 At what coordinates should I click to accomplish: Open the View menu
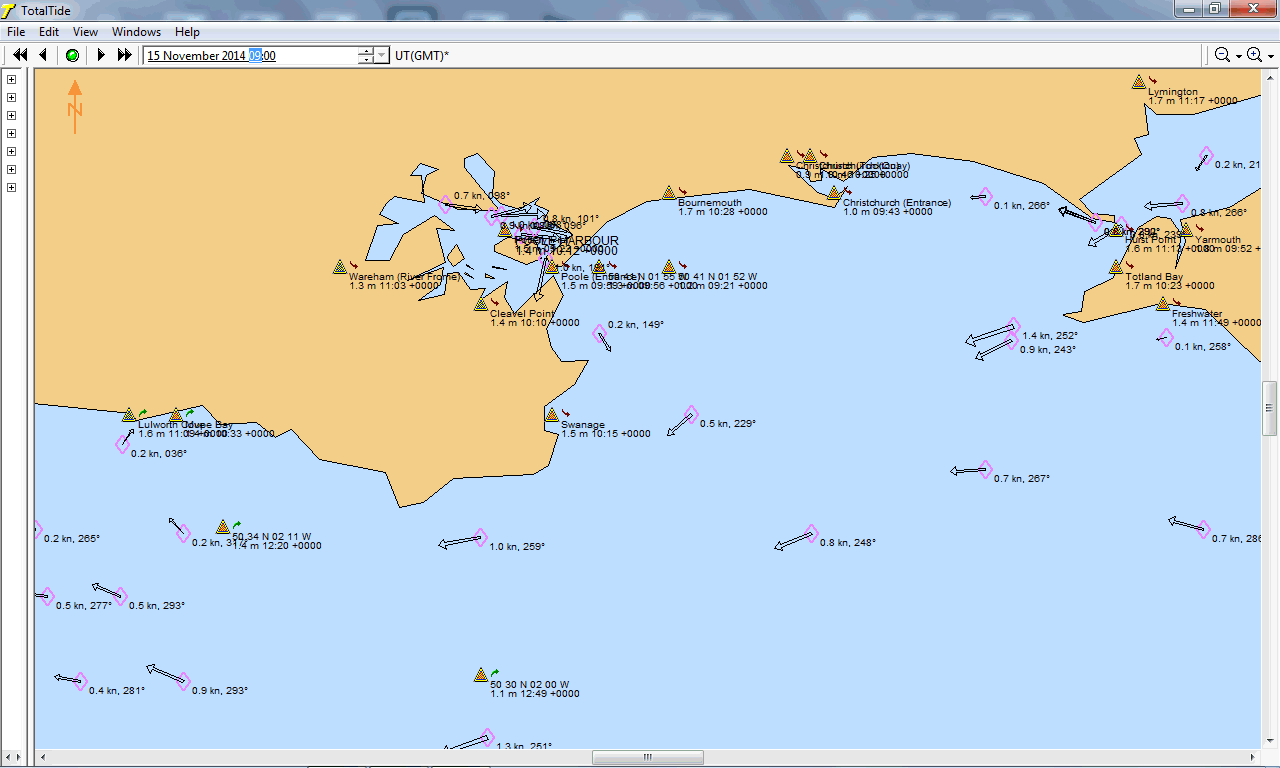click(x=85, y=32)
